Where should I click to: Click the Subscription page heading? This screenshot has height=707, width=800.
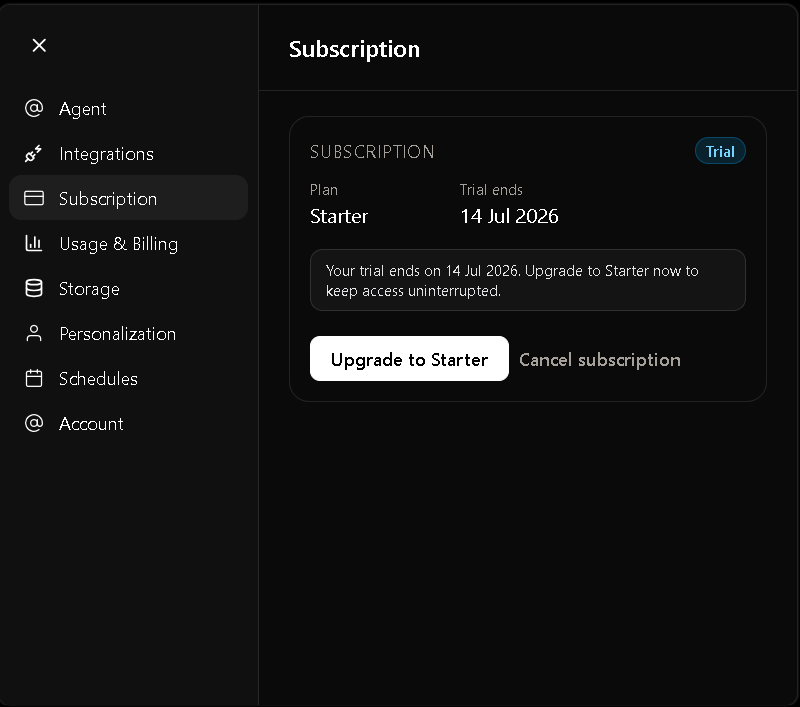coord(354,49)
